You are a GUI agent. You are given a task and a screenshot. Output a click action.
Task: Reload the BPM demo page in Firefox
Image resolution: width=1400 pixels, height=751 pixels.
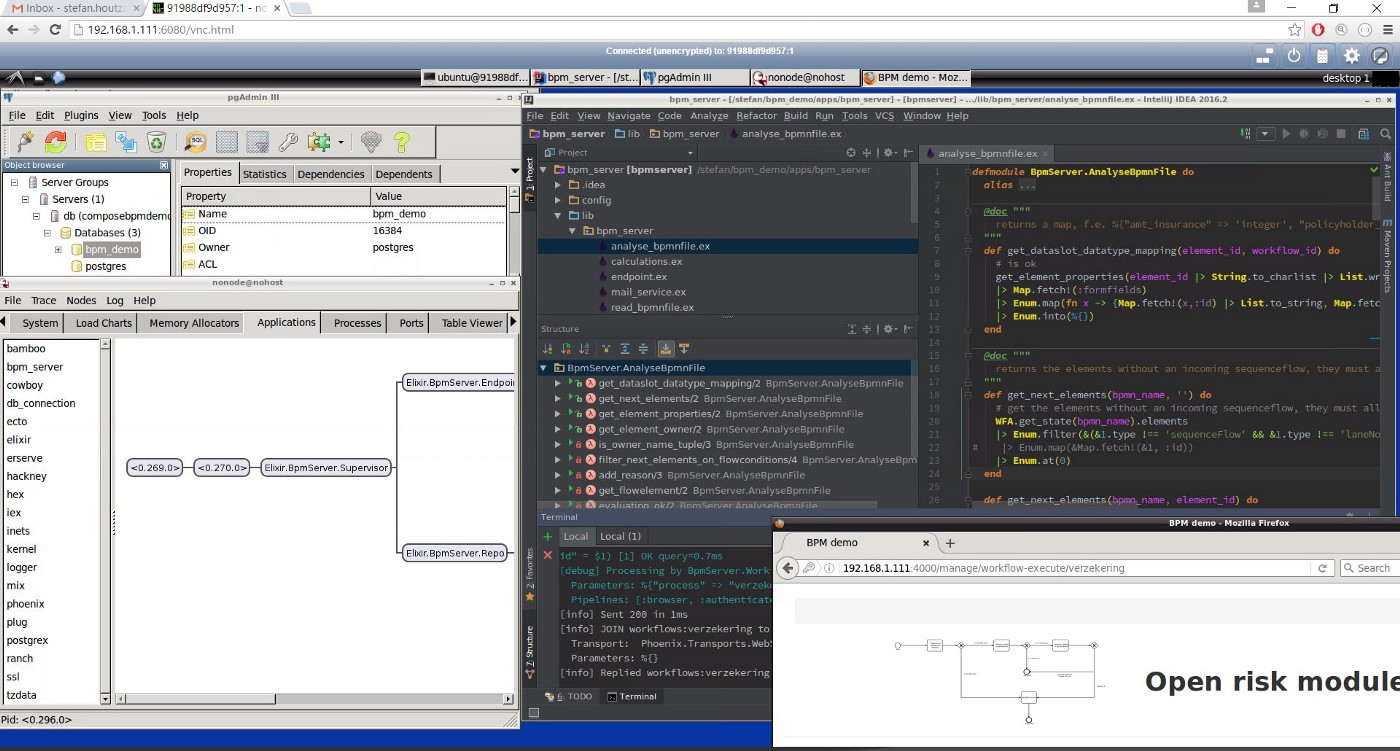pyautogui.click(x=1322, y=568)
